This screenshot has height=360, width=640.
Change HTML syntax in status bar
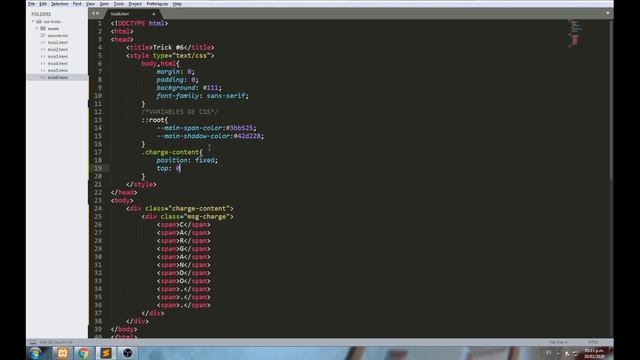click(593, 342)
